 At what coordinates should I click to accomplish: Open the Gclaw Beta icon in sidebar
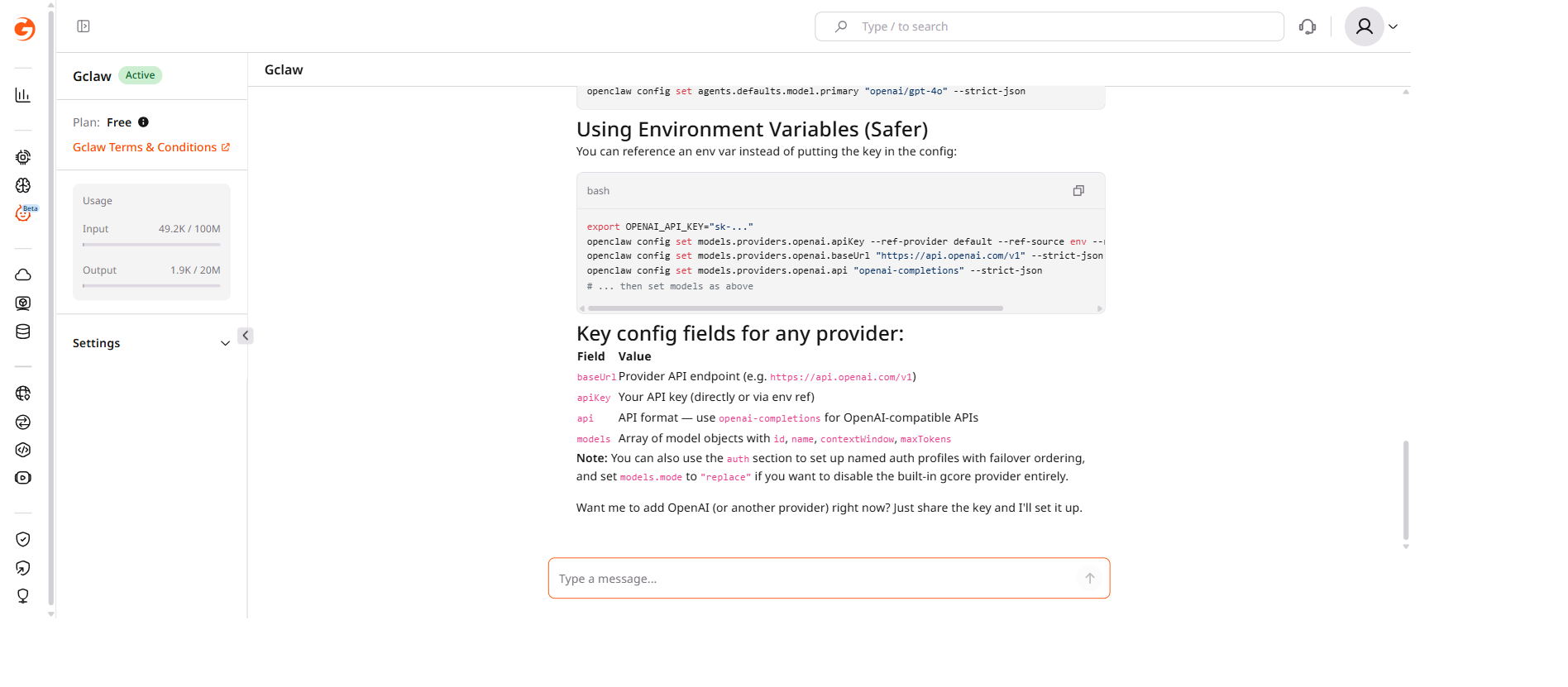click(23, 213)
